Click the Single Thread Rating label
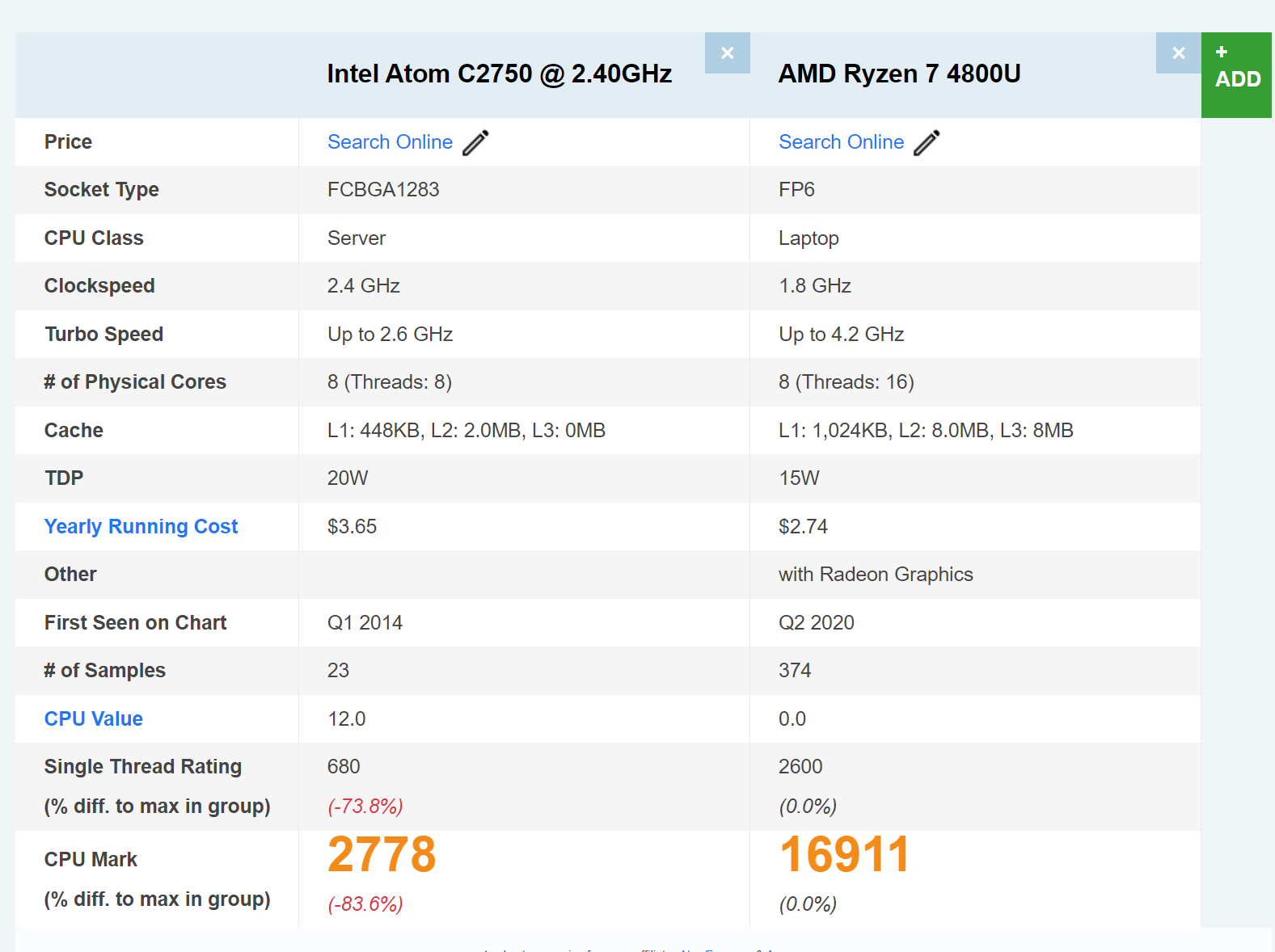The image size is (1275, 952). click(142, 767)
